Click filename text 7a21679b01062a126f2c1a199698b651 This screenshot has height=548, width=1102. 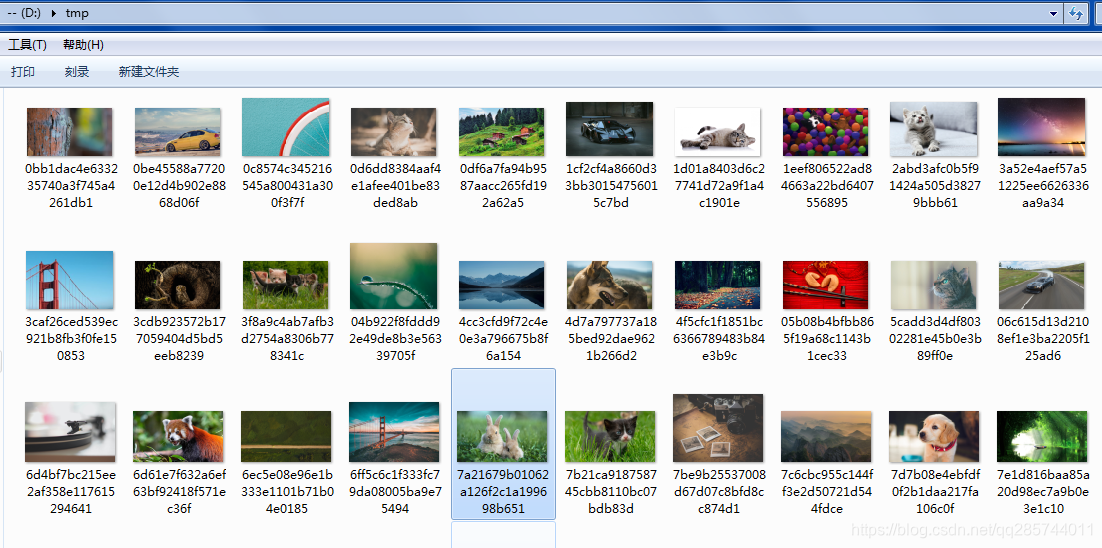coord(501,492)
